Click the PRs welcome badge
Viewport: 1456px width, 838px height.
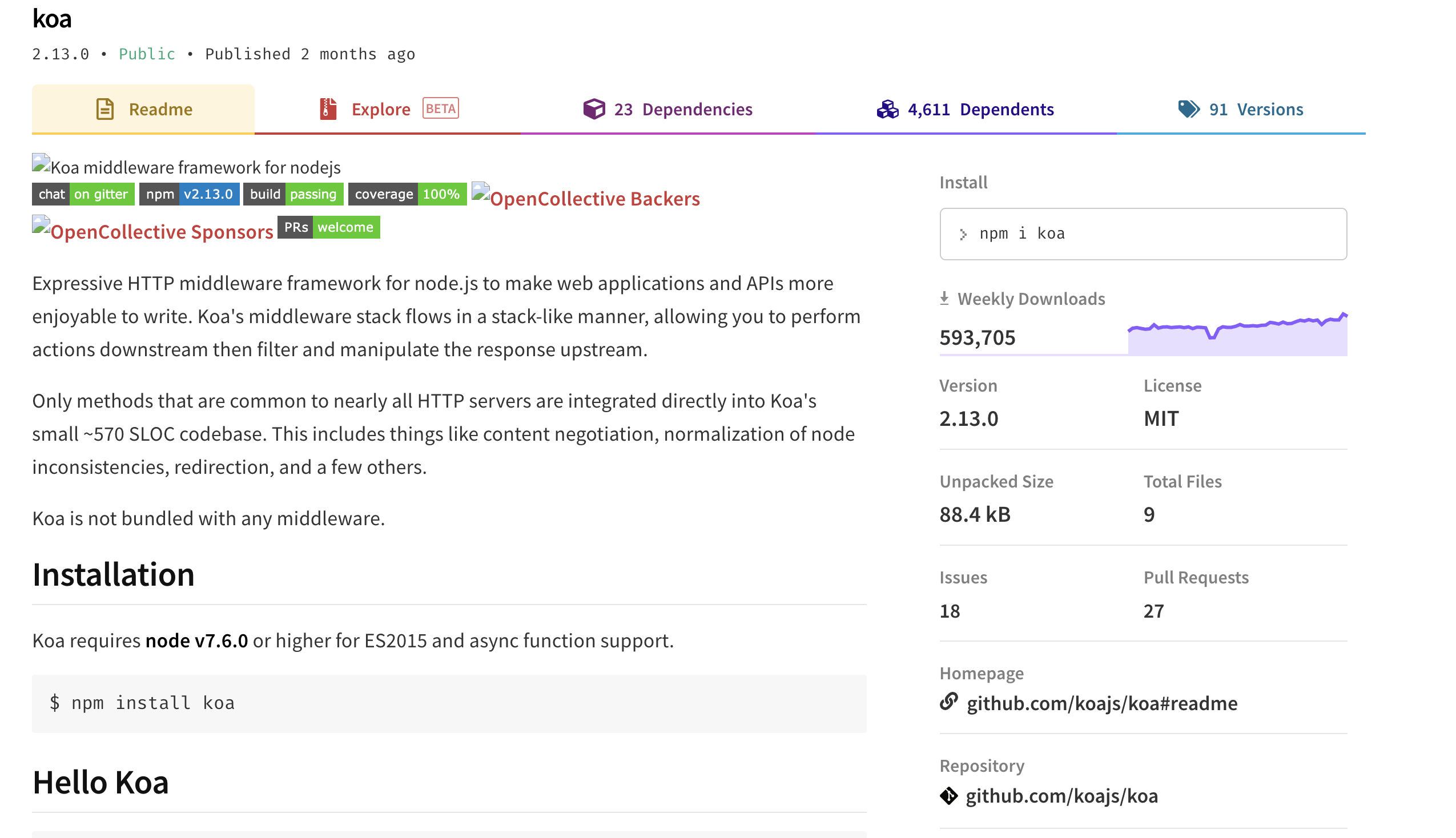point(329,227)
